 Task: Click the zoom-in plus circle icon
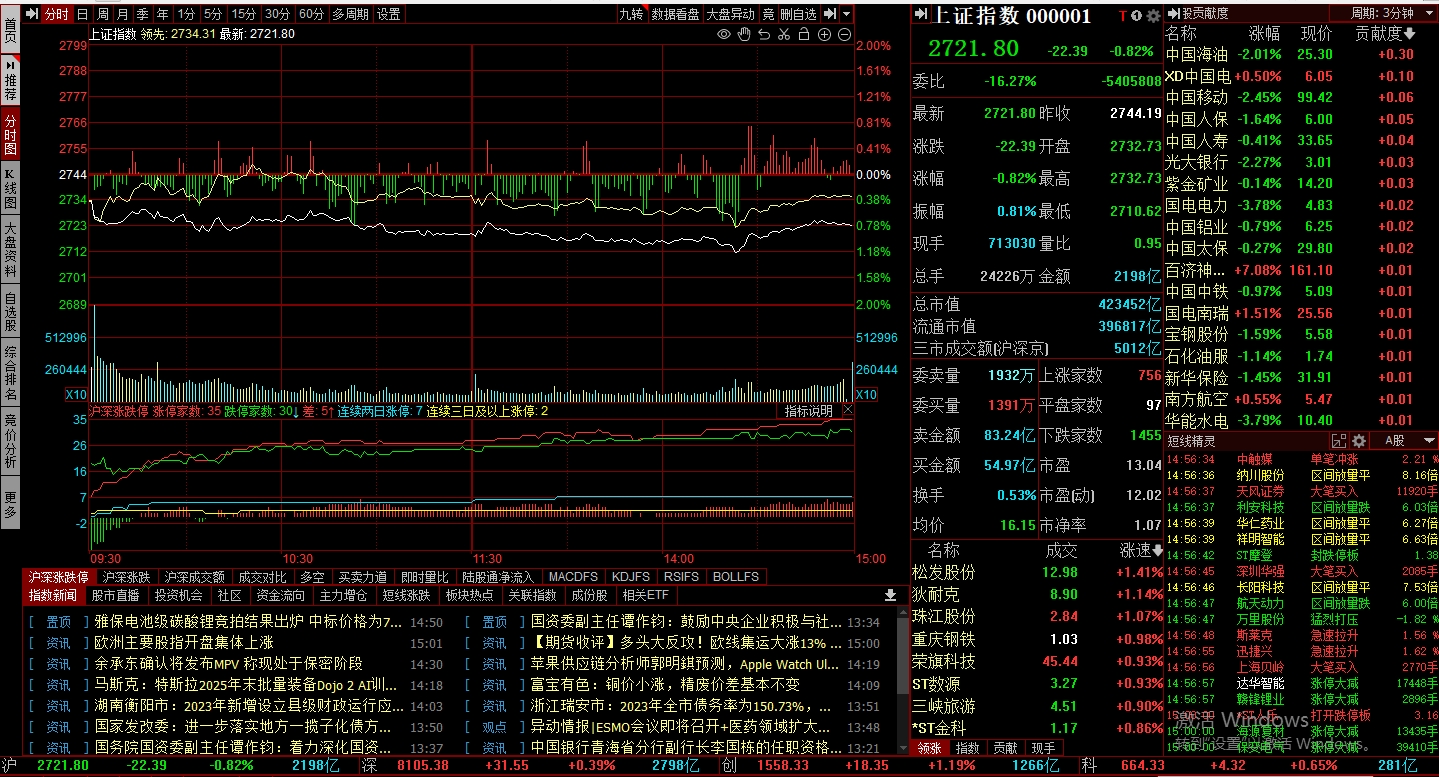825,34
